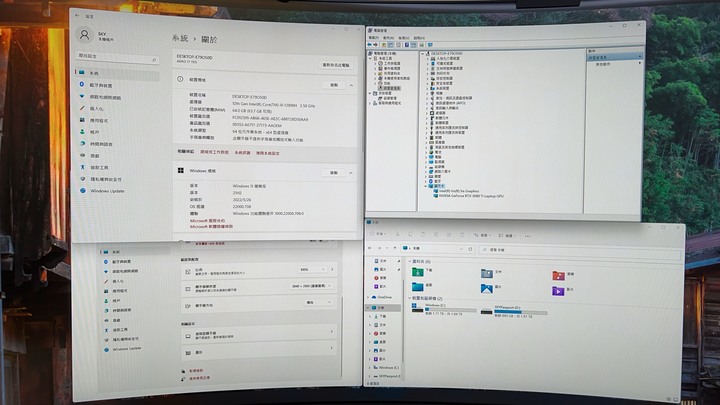The image size is (720, 405).
Task: Open Action menu in Computer Management
Action: (x=388, y=38)
